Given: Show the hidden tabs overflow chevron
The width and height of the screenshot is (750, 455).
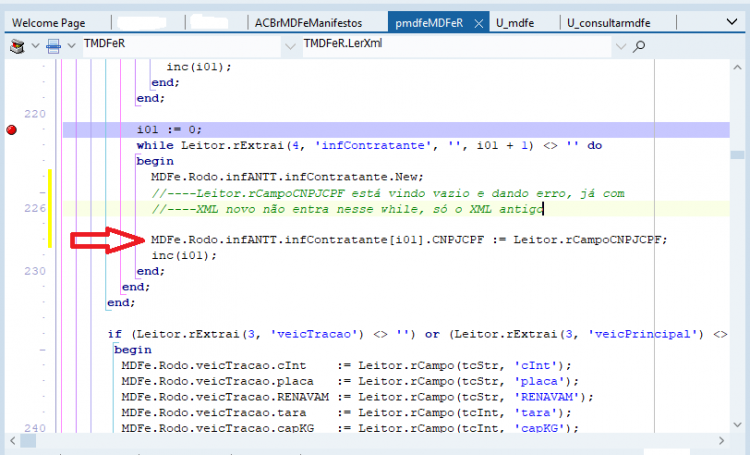Looking at the screenshot, I should pyautogui.click(x=731, y=22).
